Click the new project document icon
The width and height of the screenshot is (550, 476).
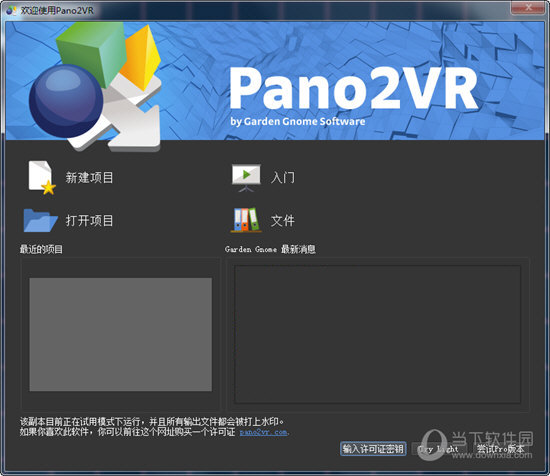[x=42, y=177]
